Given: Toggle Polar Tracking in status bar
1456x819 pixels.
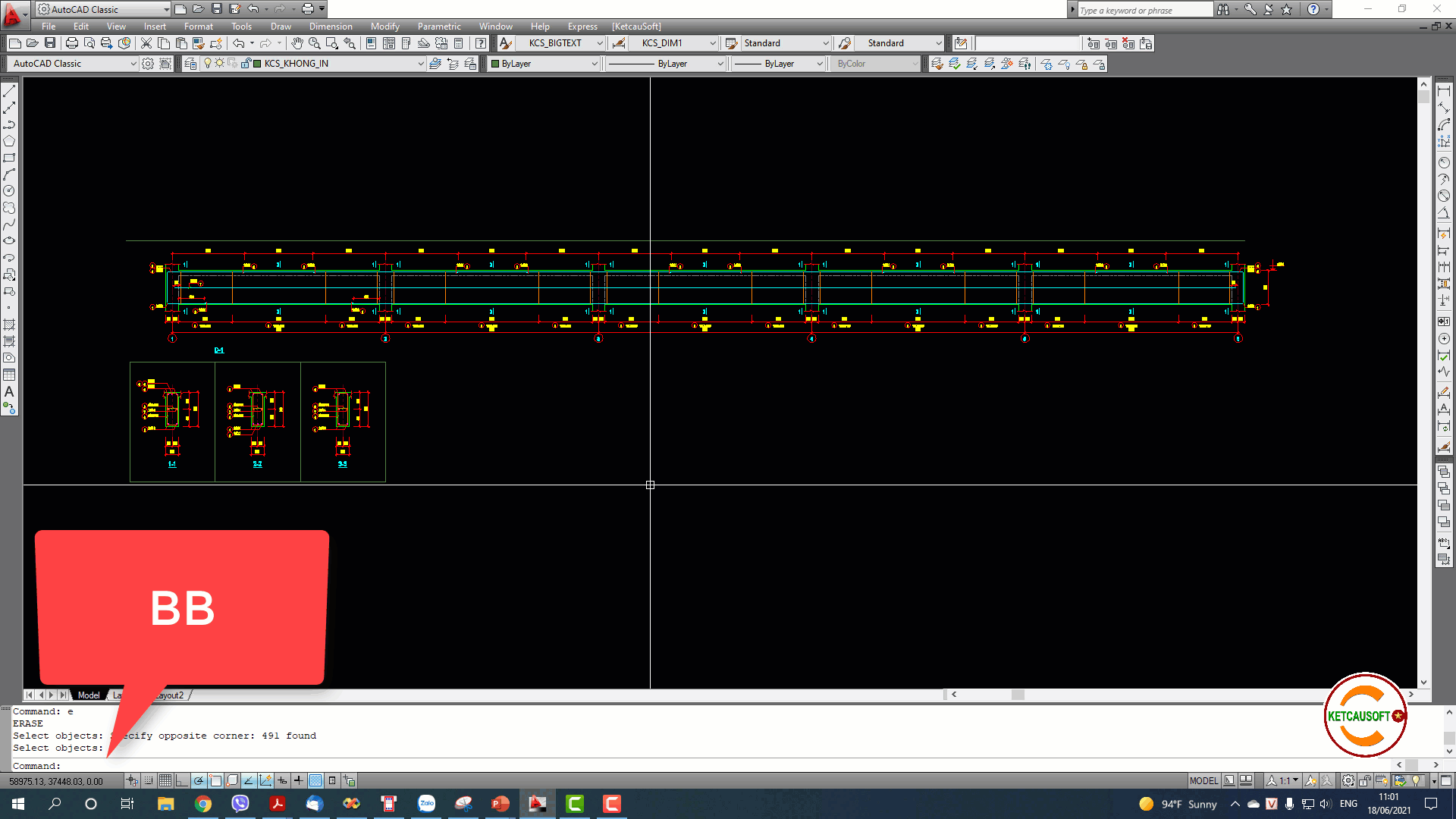Looking at the screenshot, I should click(x=199, y=780).
